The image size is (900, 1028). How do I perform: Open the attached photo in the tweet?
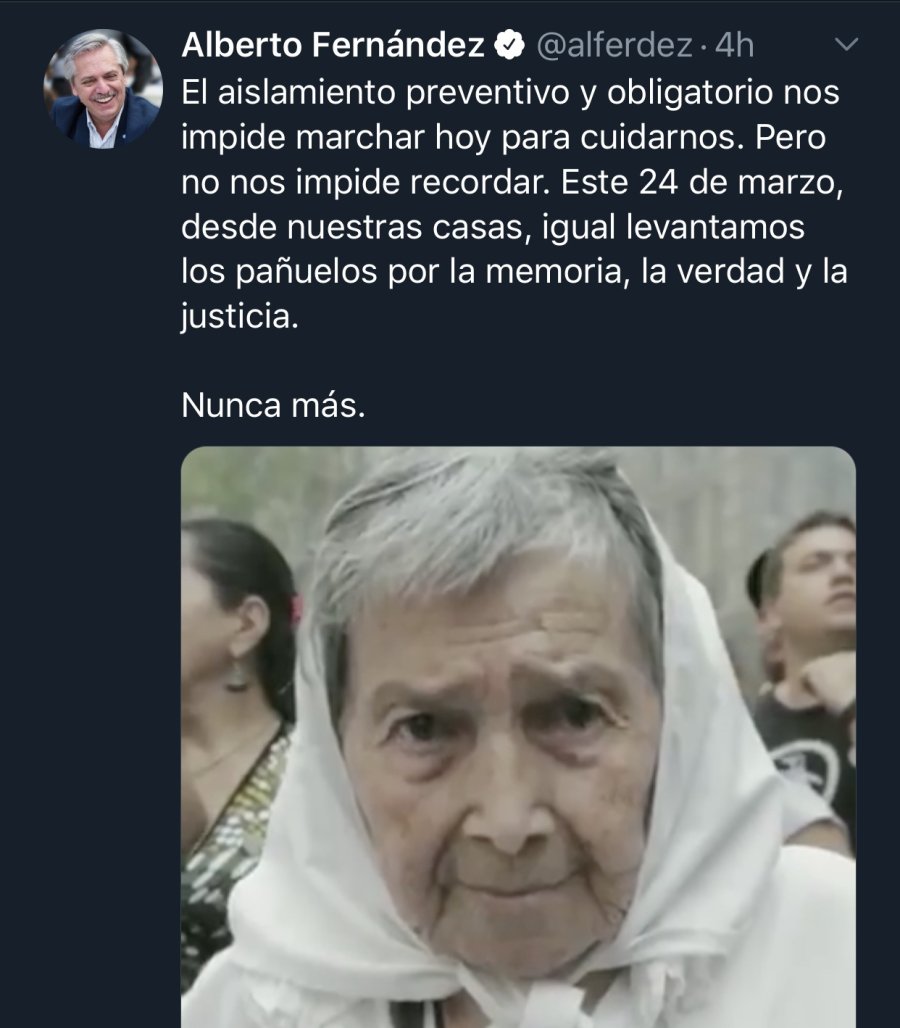coord(518,737)
